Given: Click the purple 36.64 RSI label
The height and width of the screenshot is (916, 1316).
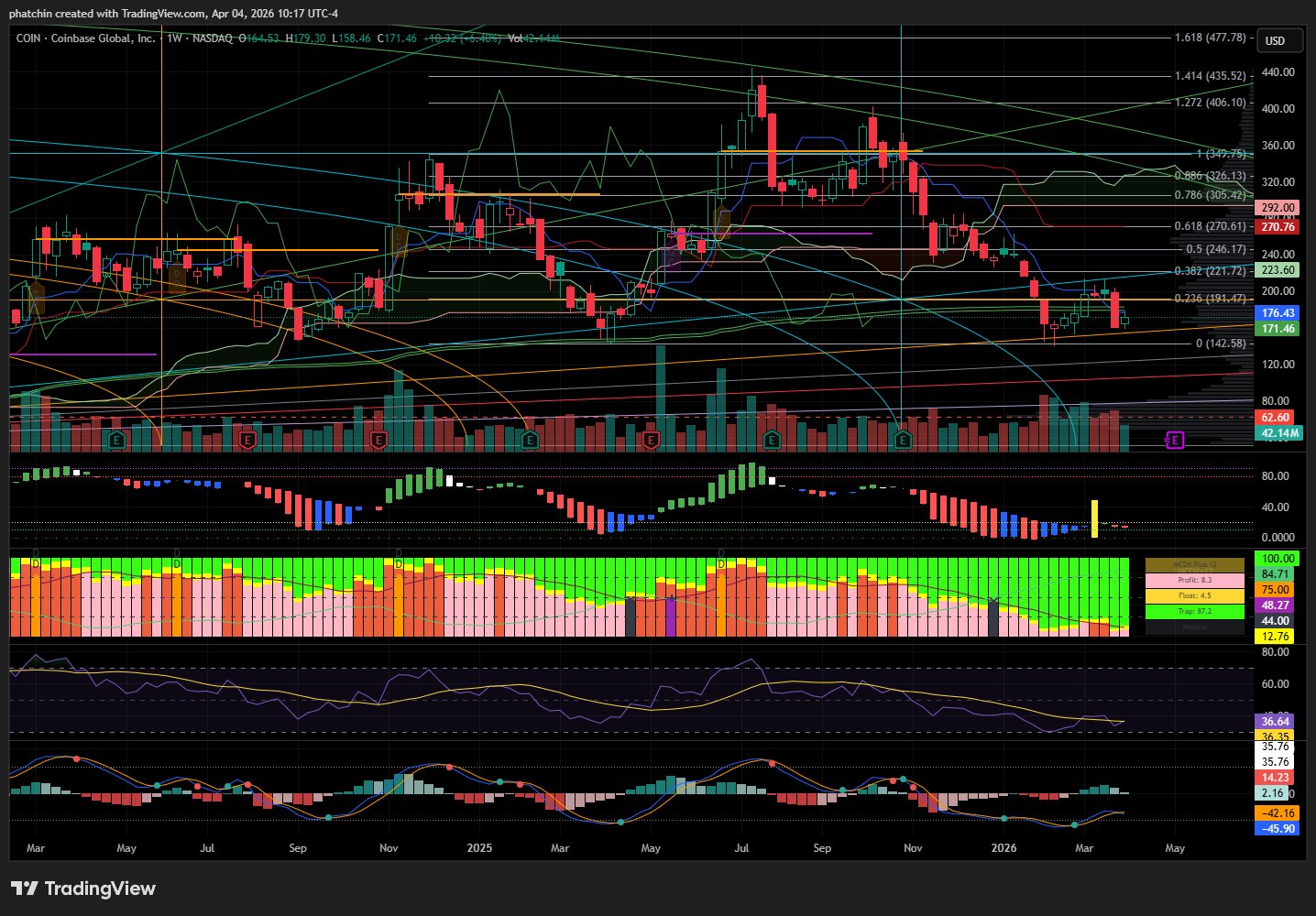Looking at the screenshot, I should coord(1275,722).
